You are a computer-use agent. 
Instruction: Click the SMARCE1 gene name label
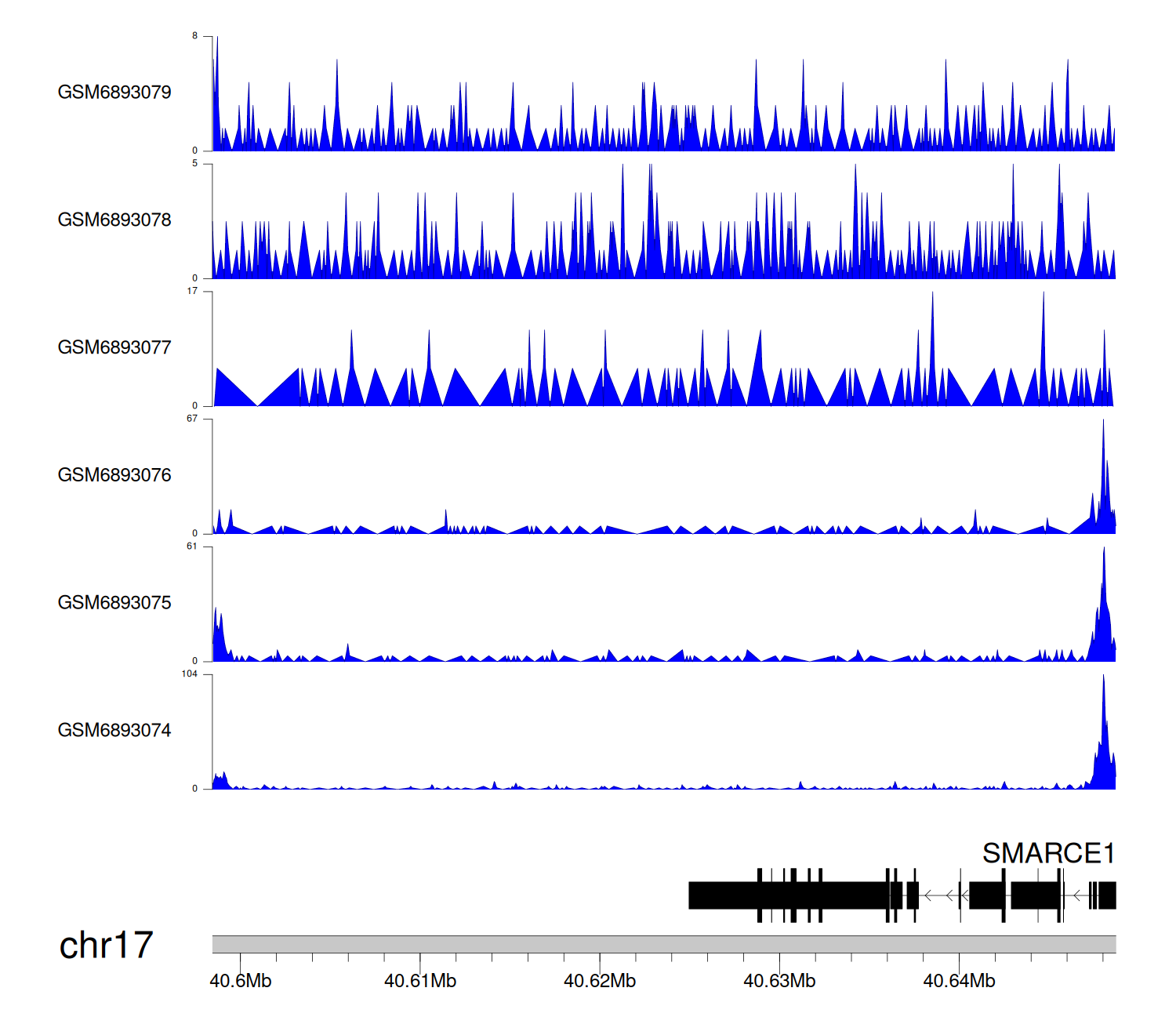tap(1048, 853)
